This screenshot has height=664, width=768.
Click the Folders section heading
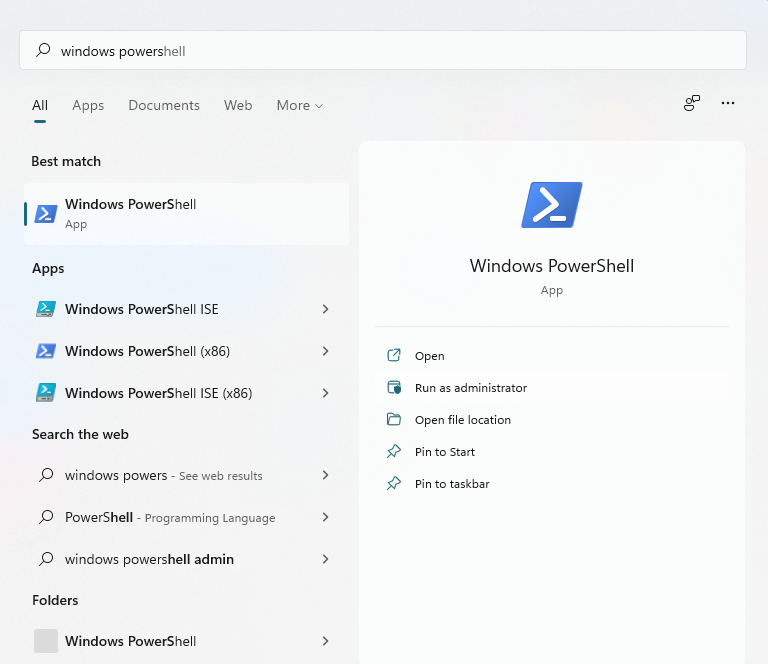pyautogui.click(x=55, y=600)
